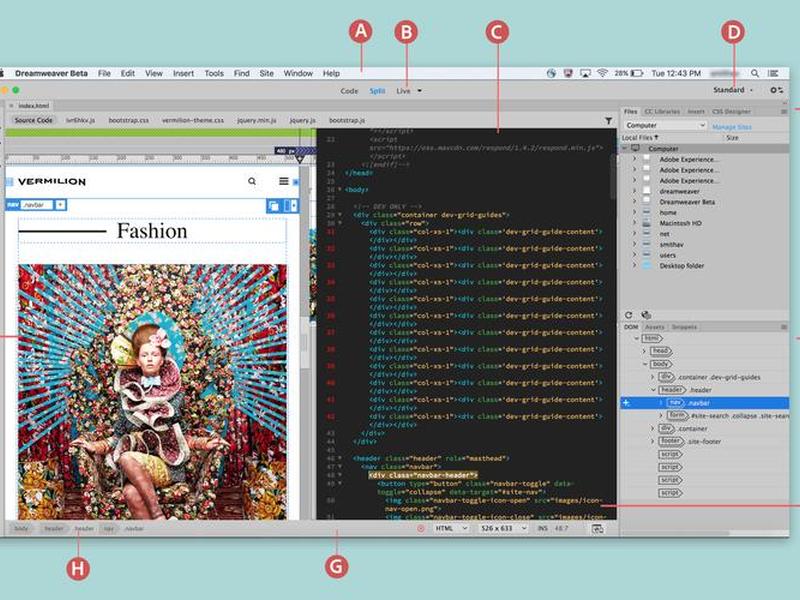Click the plus button next to .navbar selector

pyautogui.click(x=60, y=205)
